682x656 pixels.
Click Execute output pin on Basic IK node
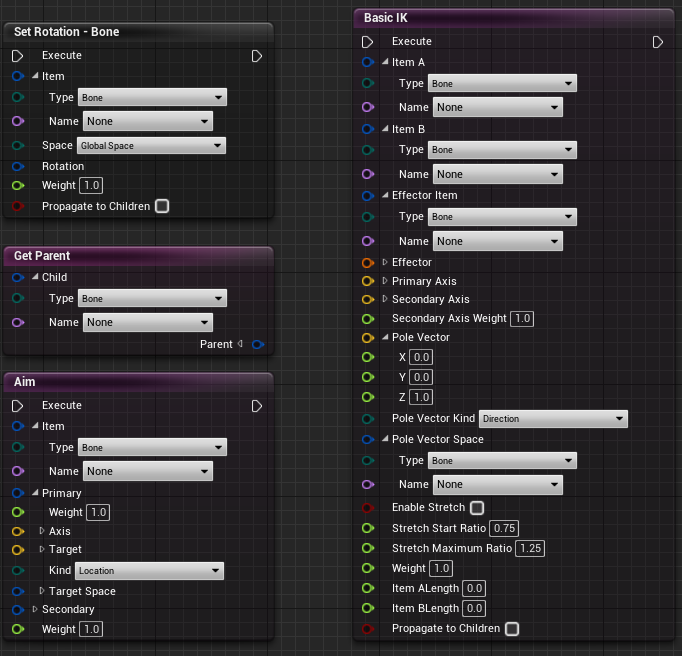click(x=658, y=42)
